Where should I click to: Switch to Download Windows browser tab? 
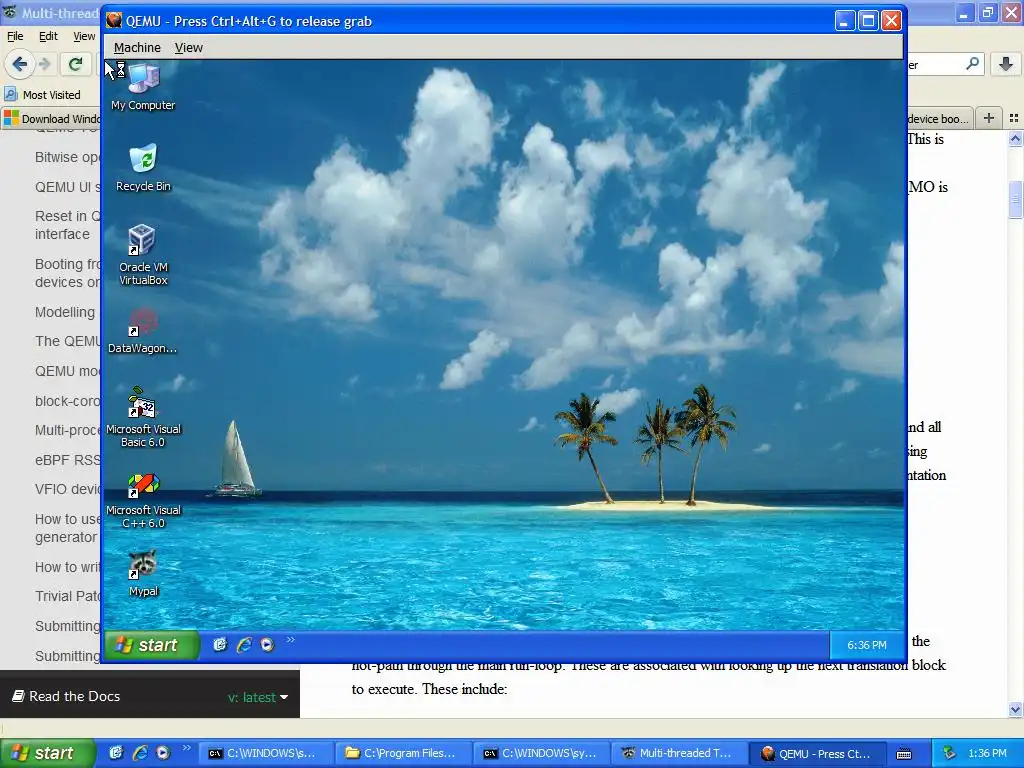tap(52, 119)
